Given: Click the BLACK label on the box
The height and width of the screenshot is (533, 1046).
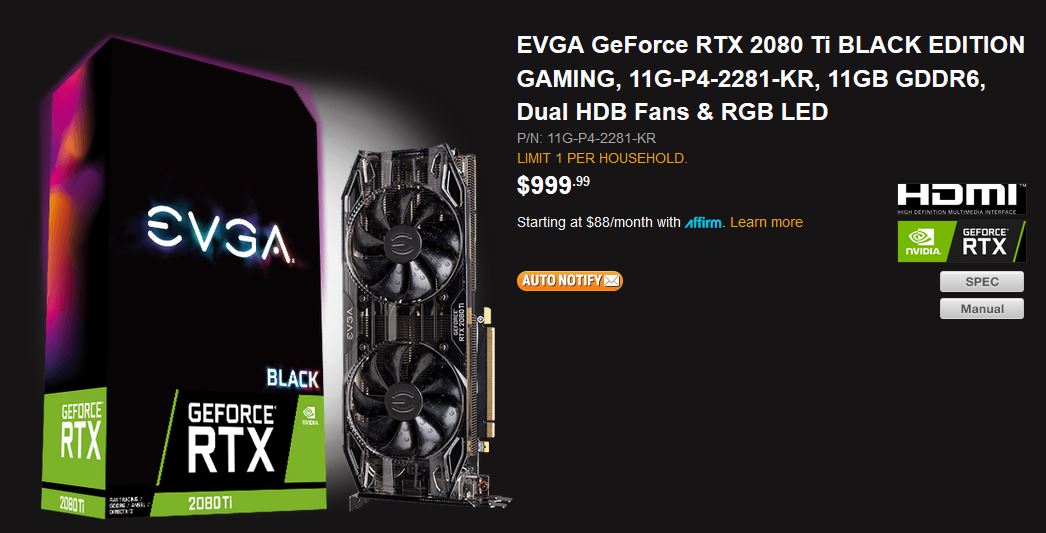Looking at the screenshot, I should click(293, 379).
